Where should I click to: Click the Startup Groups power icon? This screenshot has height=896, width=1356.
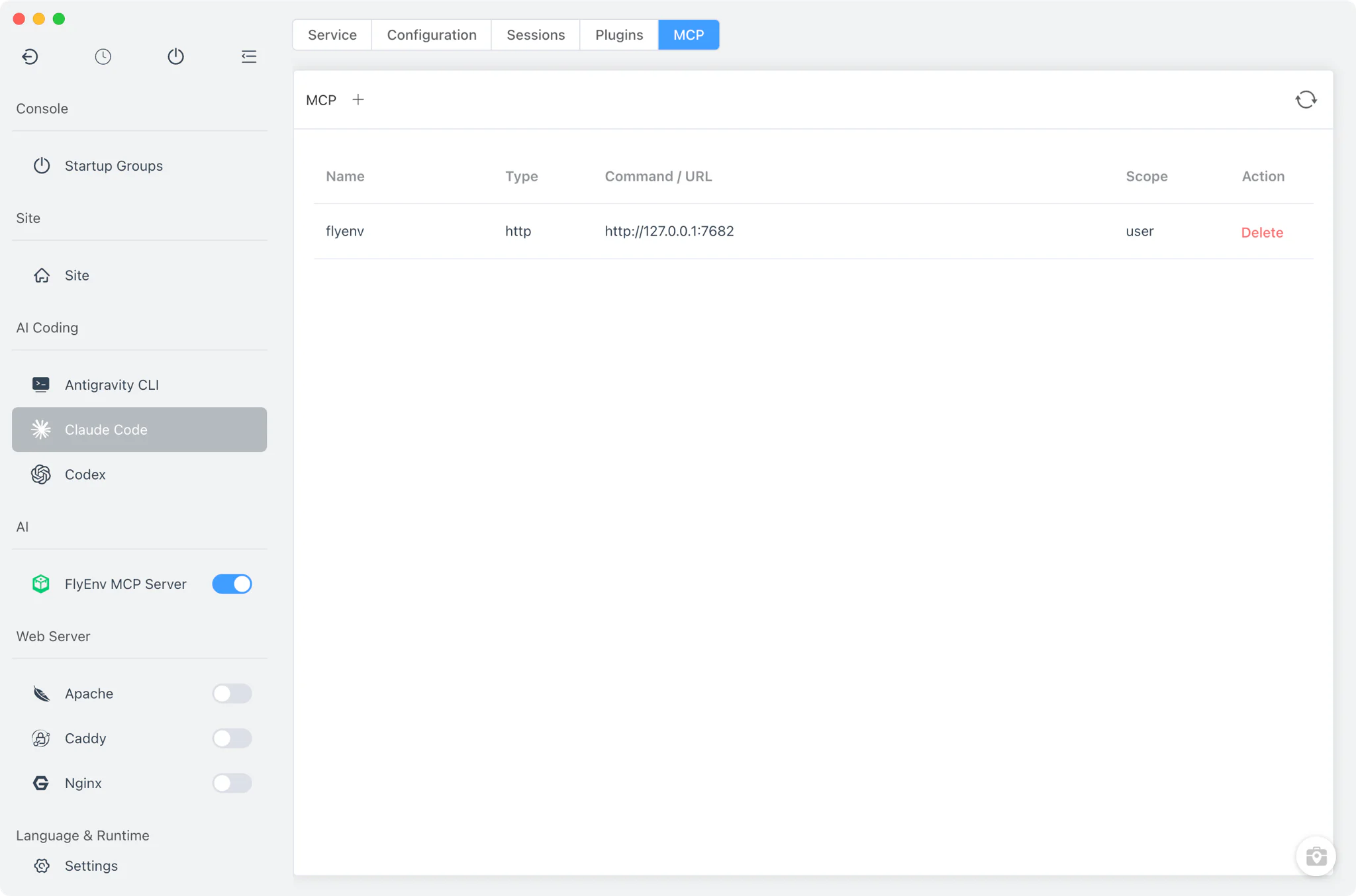coord(42,165)
